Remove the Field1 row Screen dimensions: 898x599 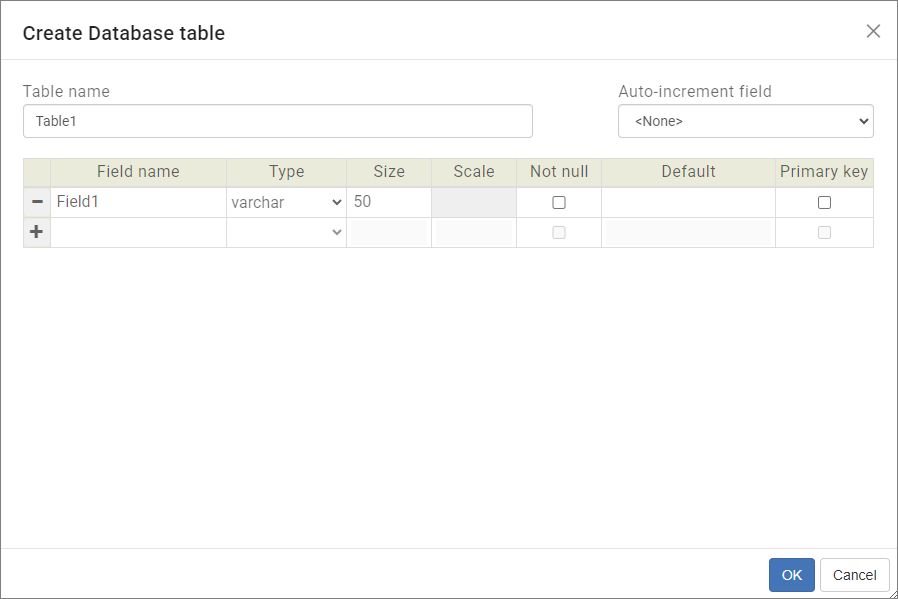[x=36, y=202]
